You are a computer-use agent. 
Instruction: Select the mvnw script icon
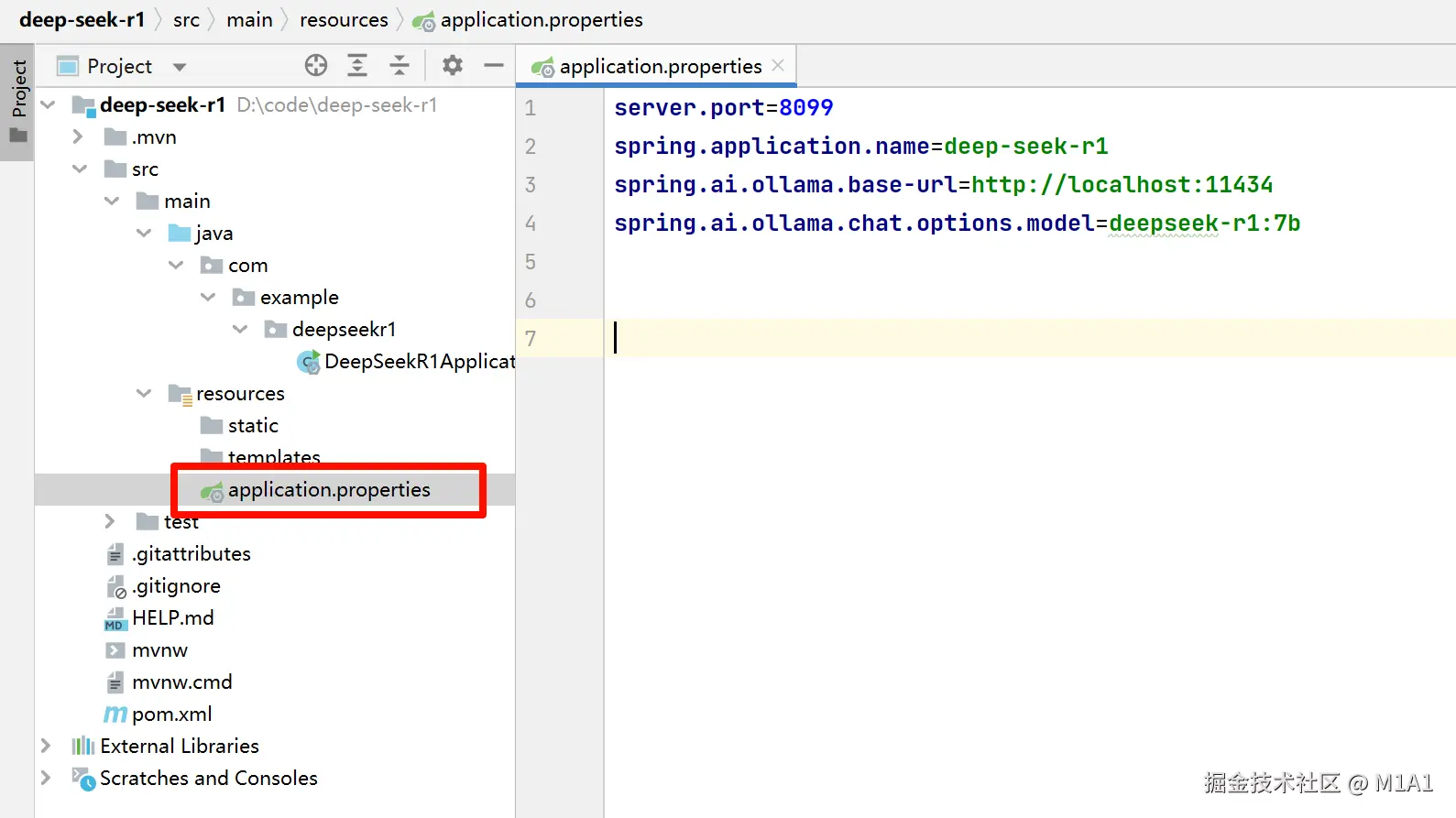click(x=115, y=650)
